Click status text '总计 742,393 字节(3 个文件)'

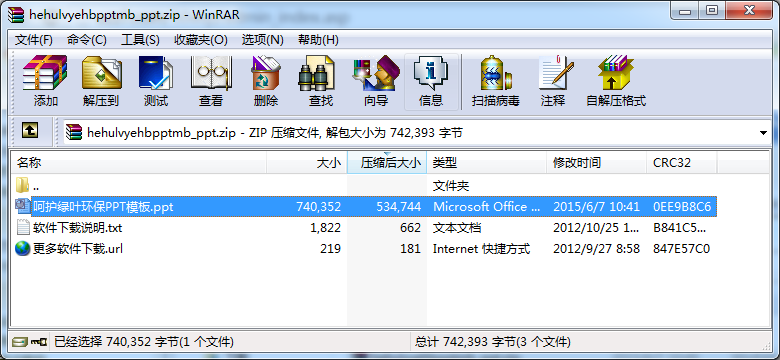point(492,342)
